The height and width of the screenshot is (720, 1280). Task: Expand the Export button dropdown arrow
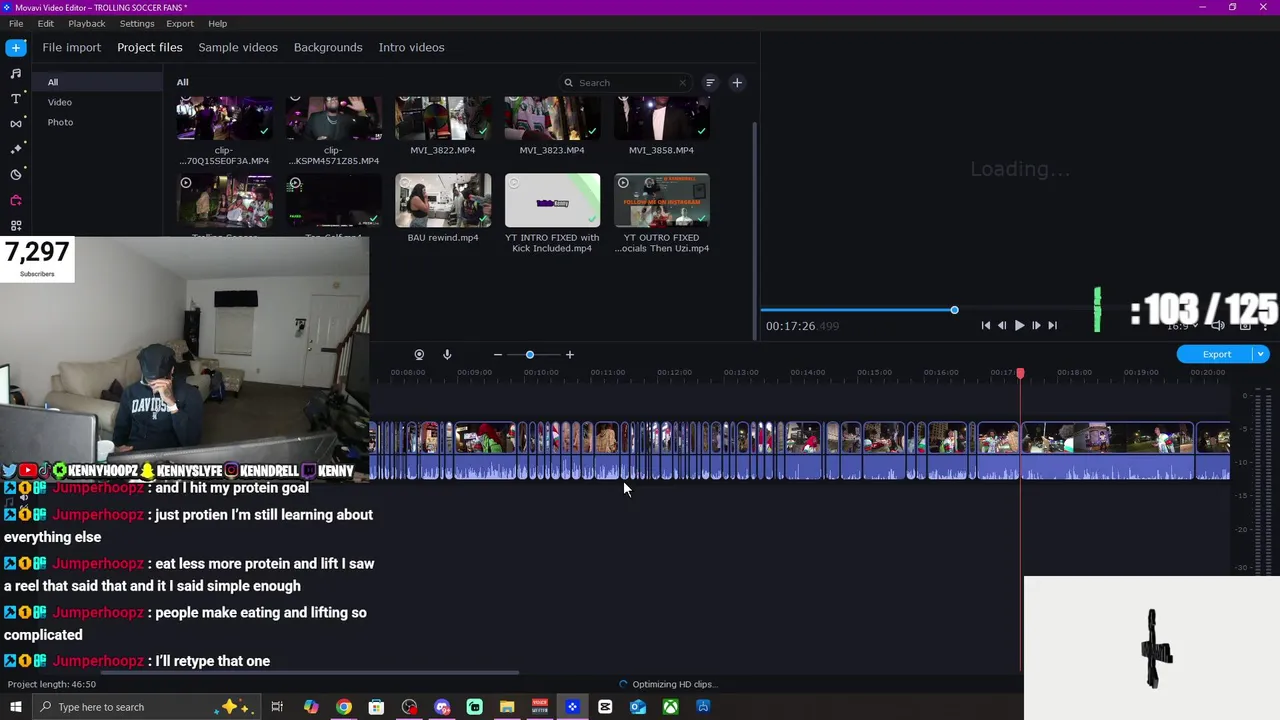1262,354
